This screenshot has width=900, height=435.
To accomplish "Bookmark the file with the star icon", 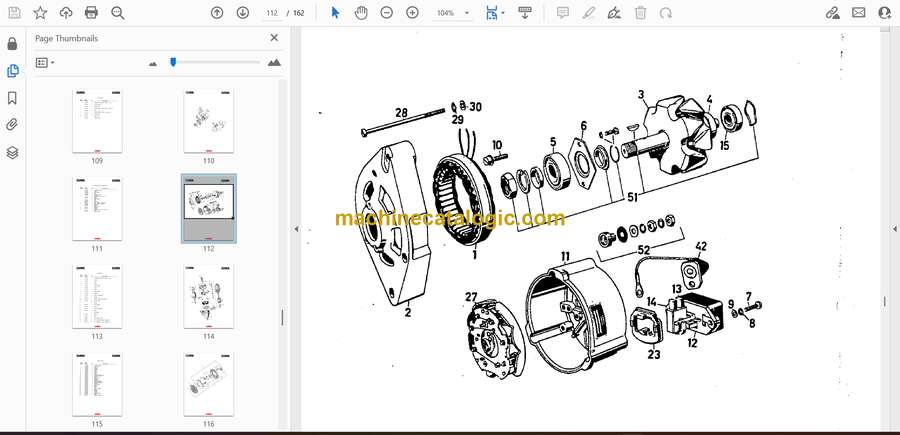I will point(40,13).
